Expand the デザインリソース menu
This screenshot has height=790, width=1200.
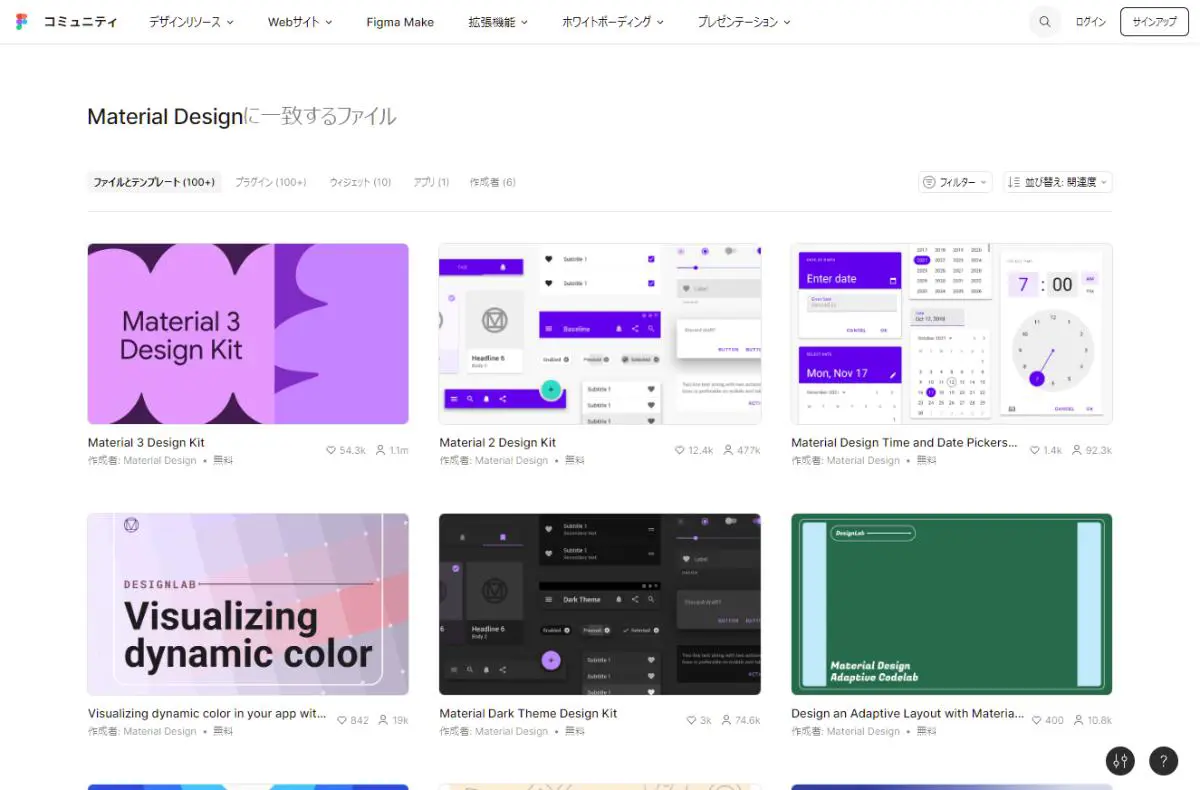click(191, 21)
